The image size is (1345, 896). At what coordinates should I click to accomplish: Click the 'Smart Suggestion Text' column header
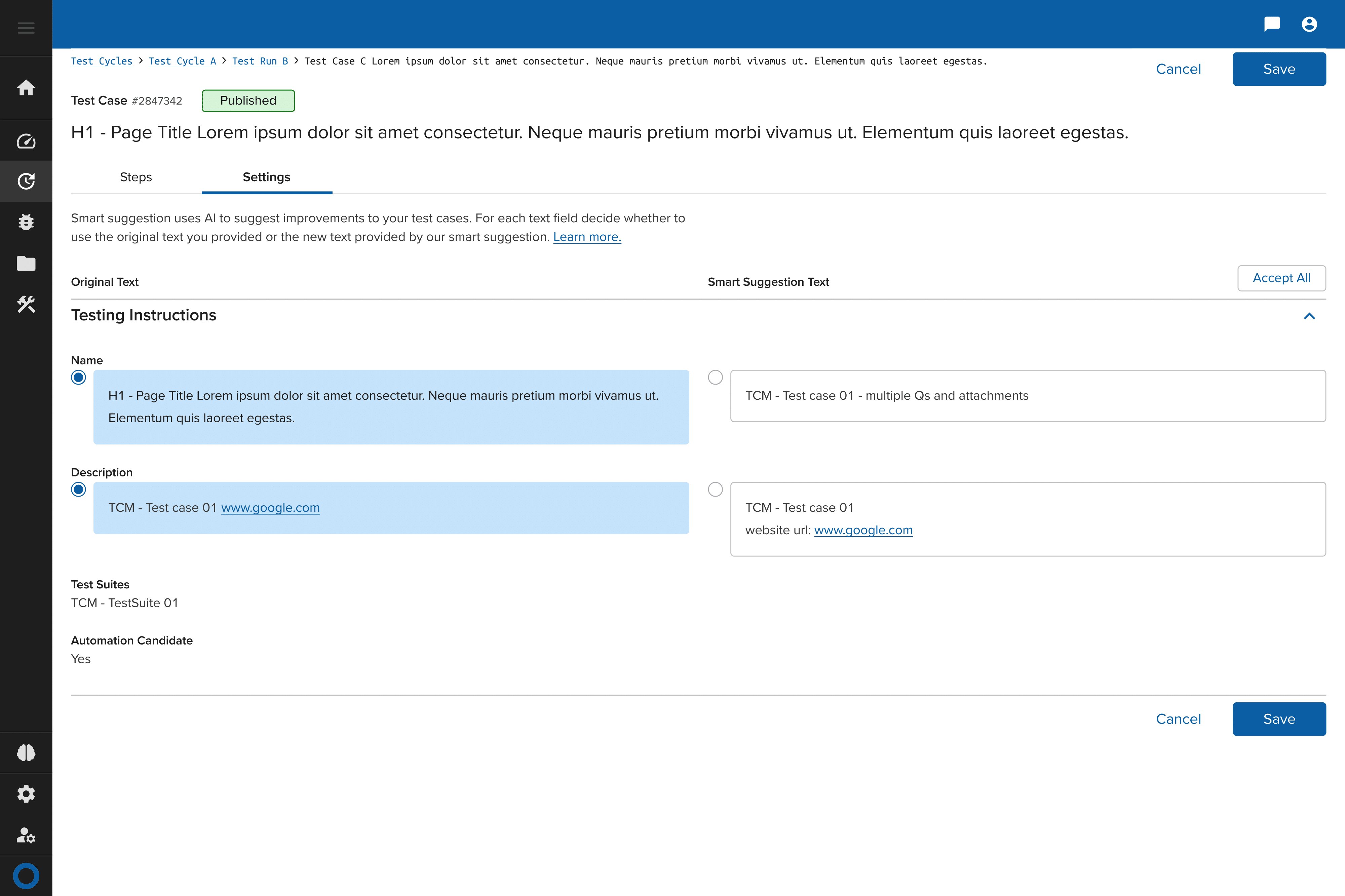tap(768, 282)
